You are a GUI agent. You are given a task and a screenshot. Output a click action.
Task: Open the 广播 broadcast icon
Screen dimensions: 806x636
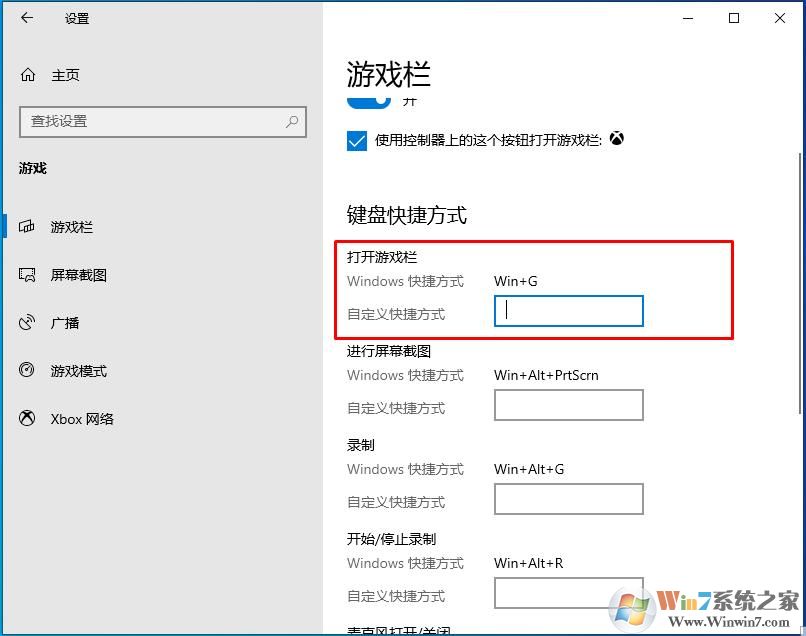(x=27, y=322)
